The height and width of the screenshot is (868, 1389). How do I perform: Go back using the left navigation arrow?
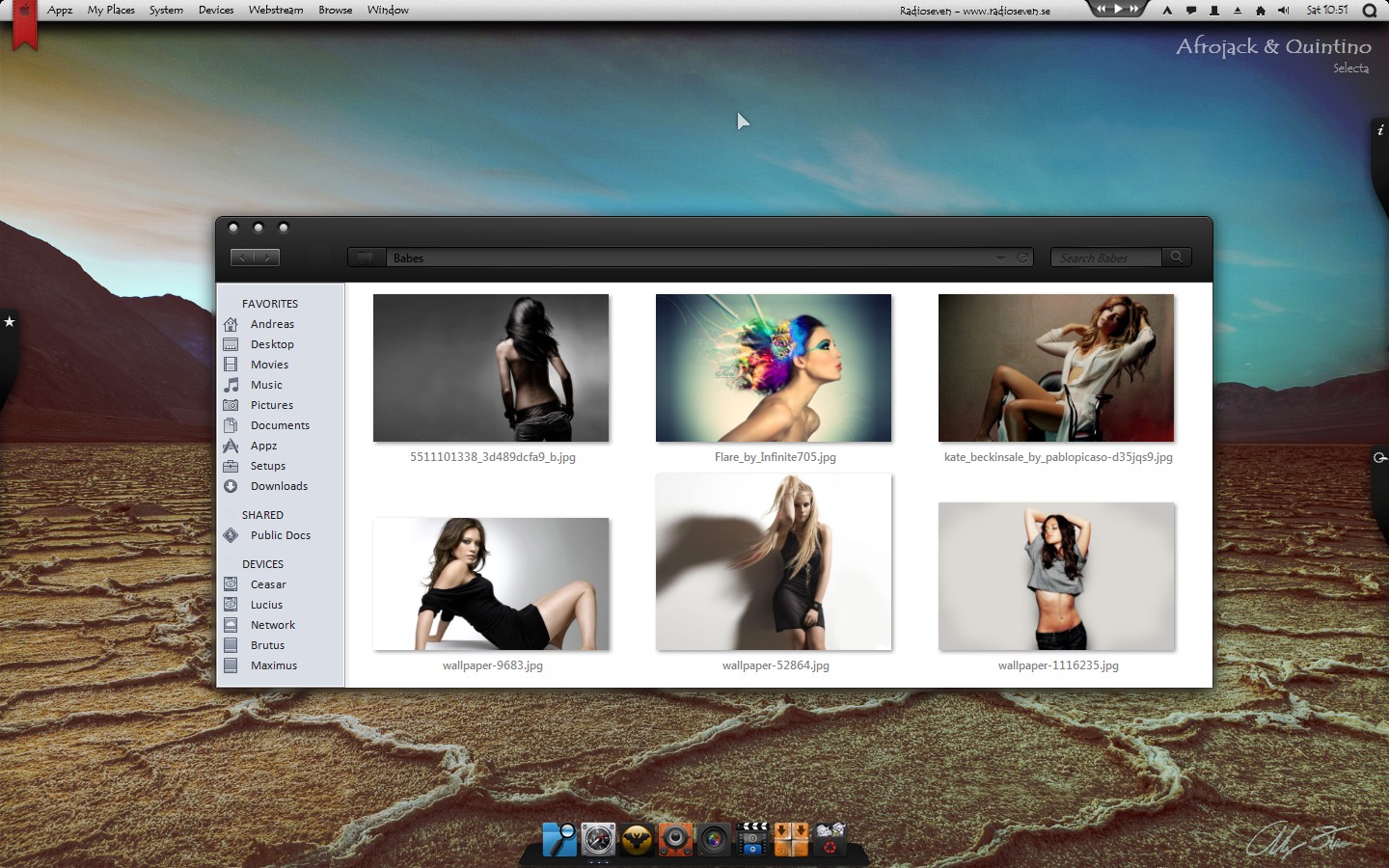243,258
